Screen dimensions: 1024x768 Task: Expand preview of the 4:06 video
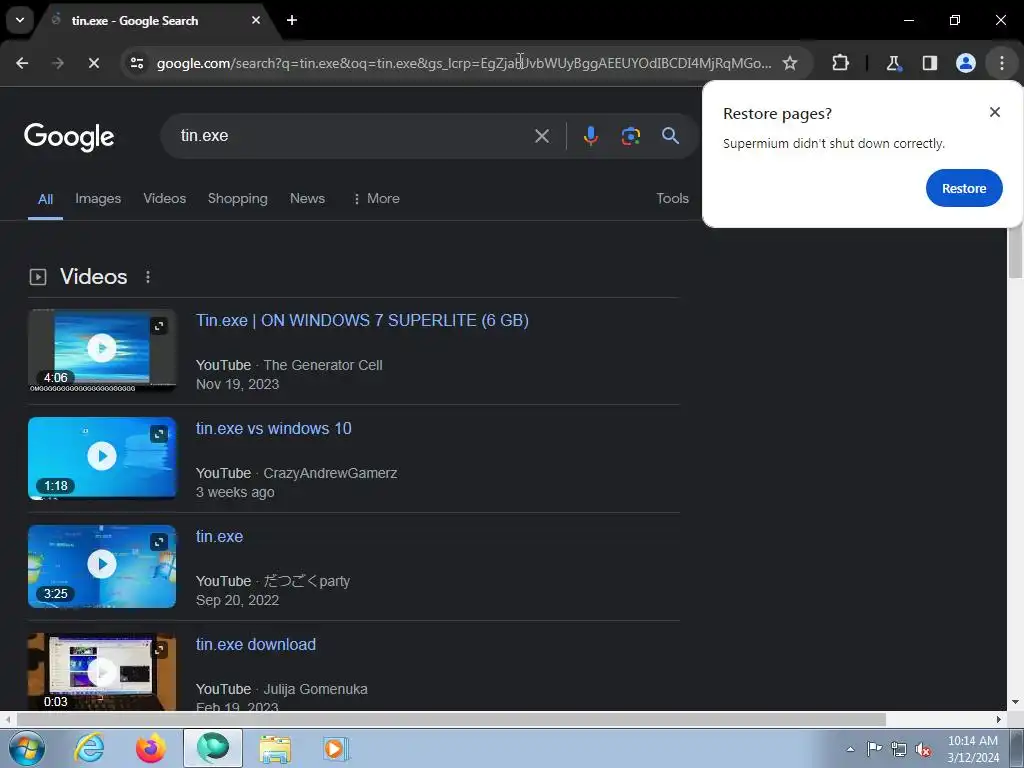coord(159,326)
